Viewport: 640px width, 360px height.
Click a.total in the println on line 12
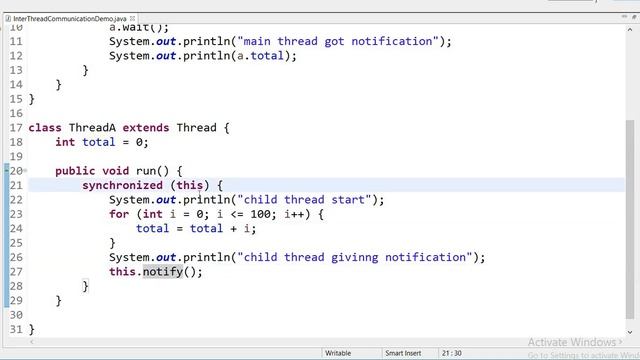pyautogui.click(x=260, y=56)
